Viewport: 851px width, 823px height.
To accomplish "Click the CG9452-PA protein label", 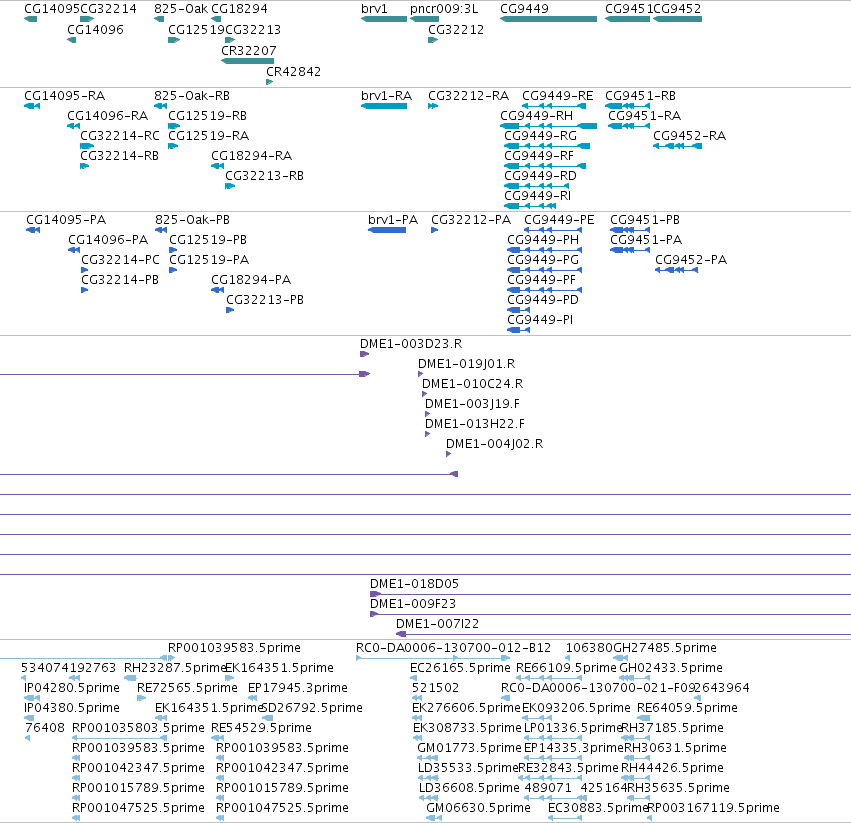I will pyautogui.click(x=691, y=260).
